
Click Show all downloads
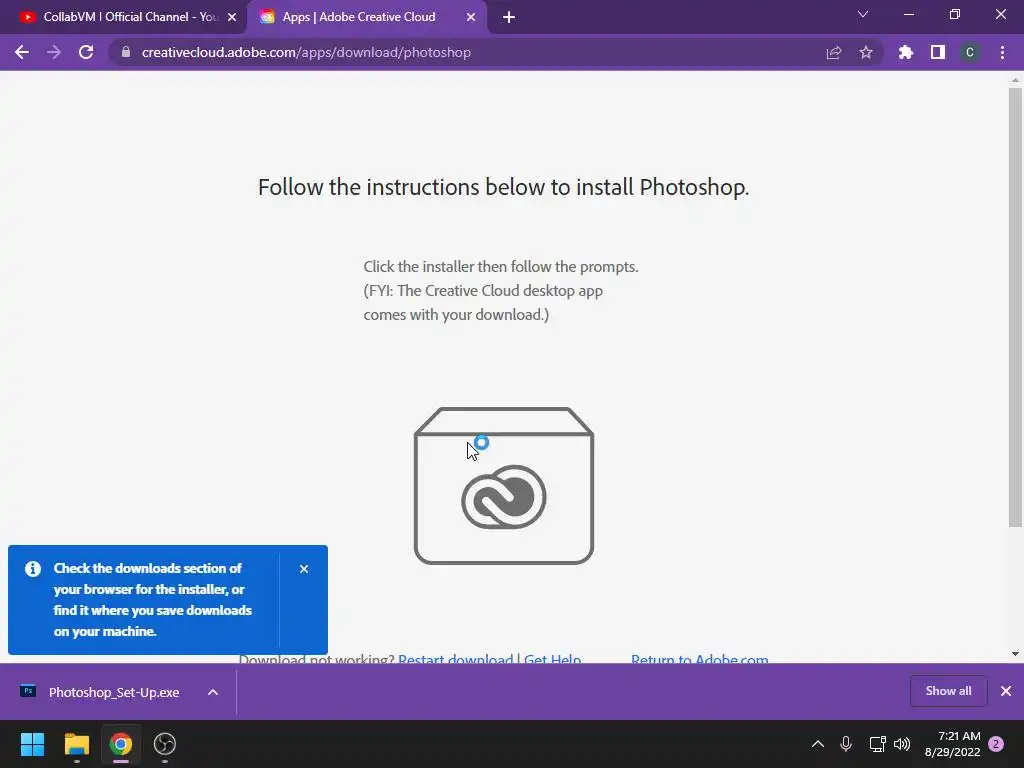coord(948,691)
